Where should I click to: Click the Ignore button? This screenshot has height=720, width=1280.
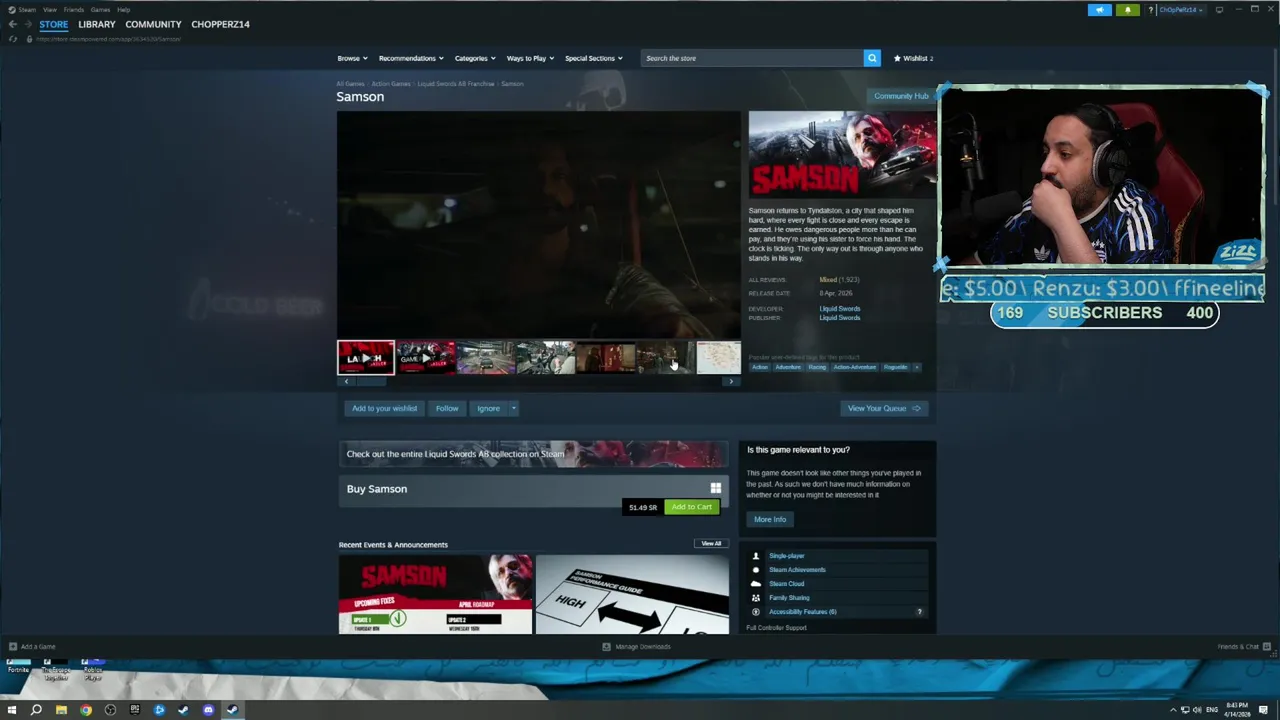coord(488,408)
